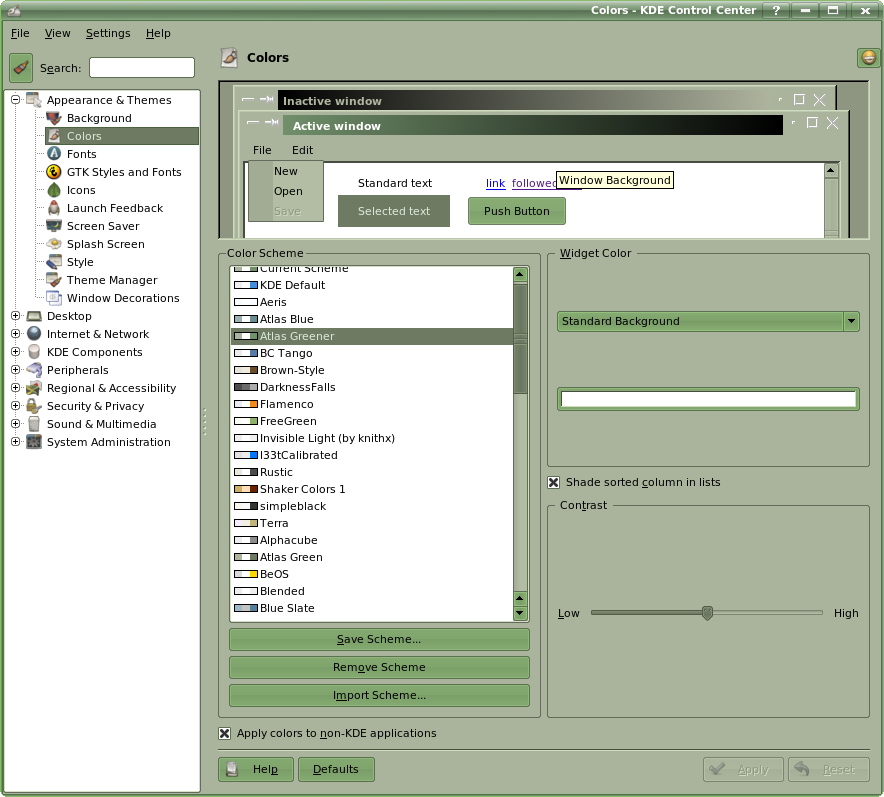Screen dimensions: 884x797
Task: Expand the Desktop tree branch
Action: click(x=16, y=316)
